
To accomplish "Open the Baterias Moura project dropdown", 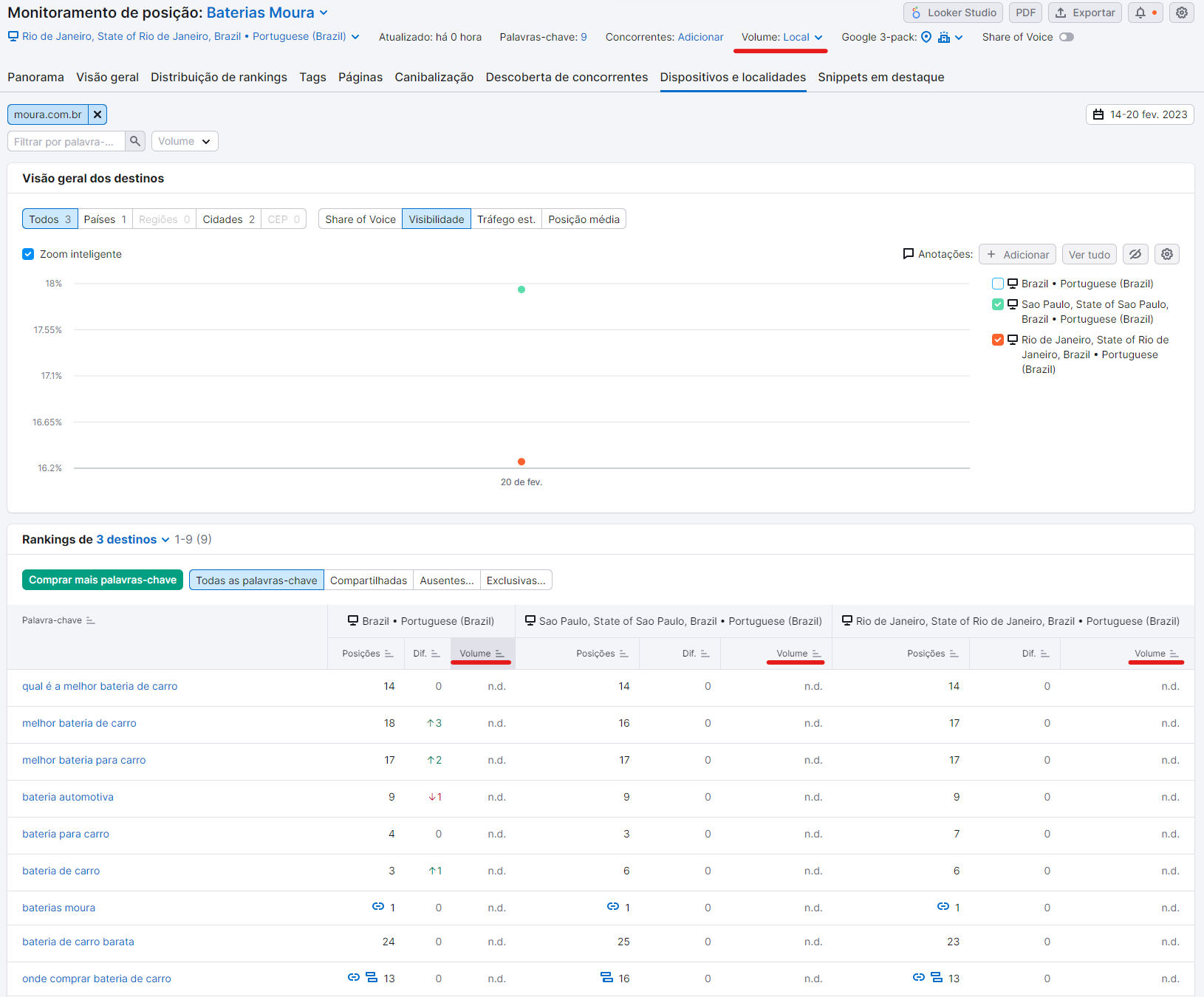I will click(261, 12).
